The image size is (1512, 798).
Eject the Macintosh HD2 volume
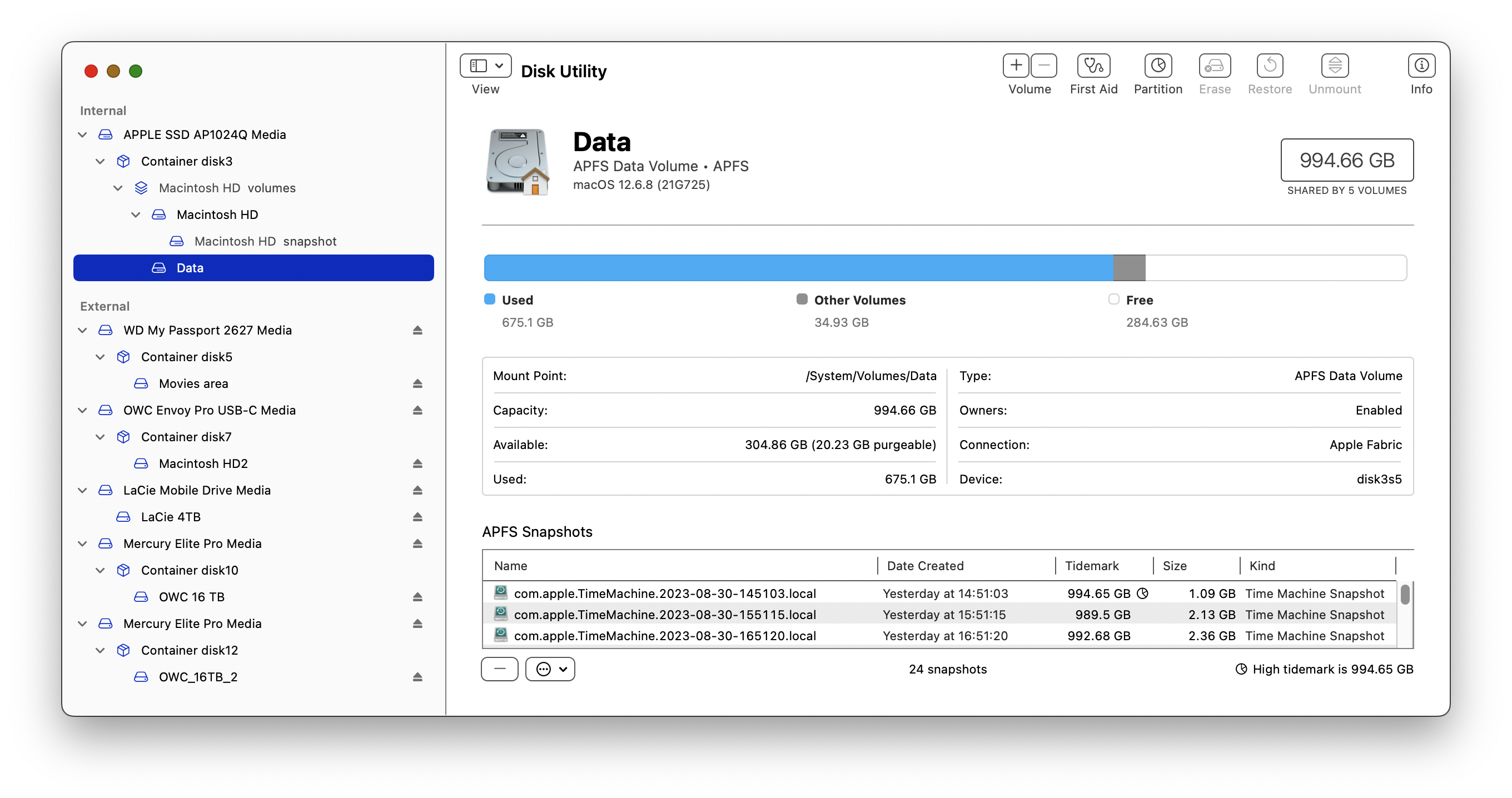[417, 463]
